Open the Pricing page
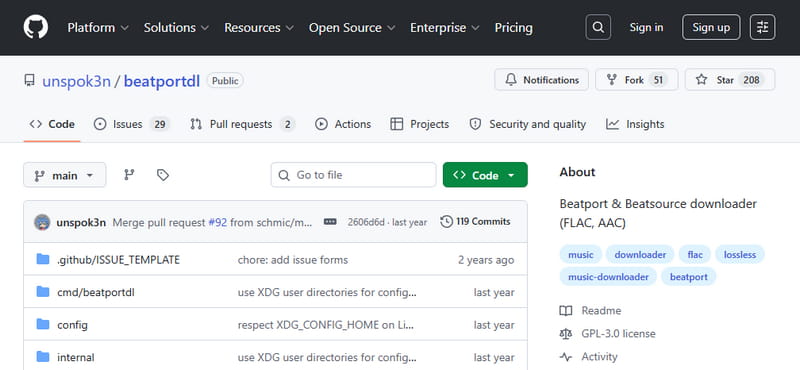This screenshot has width=800, height=370. point(513,28)
